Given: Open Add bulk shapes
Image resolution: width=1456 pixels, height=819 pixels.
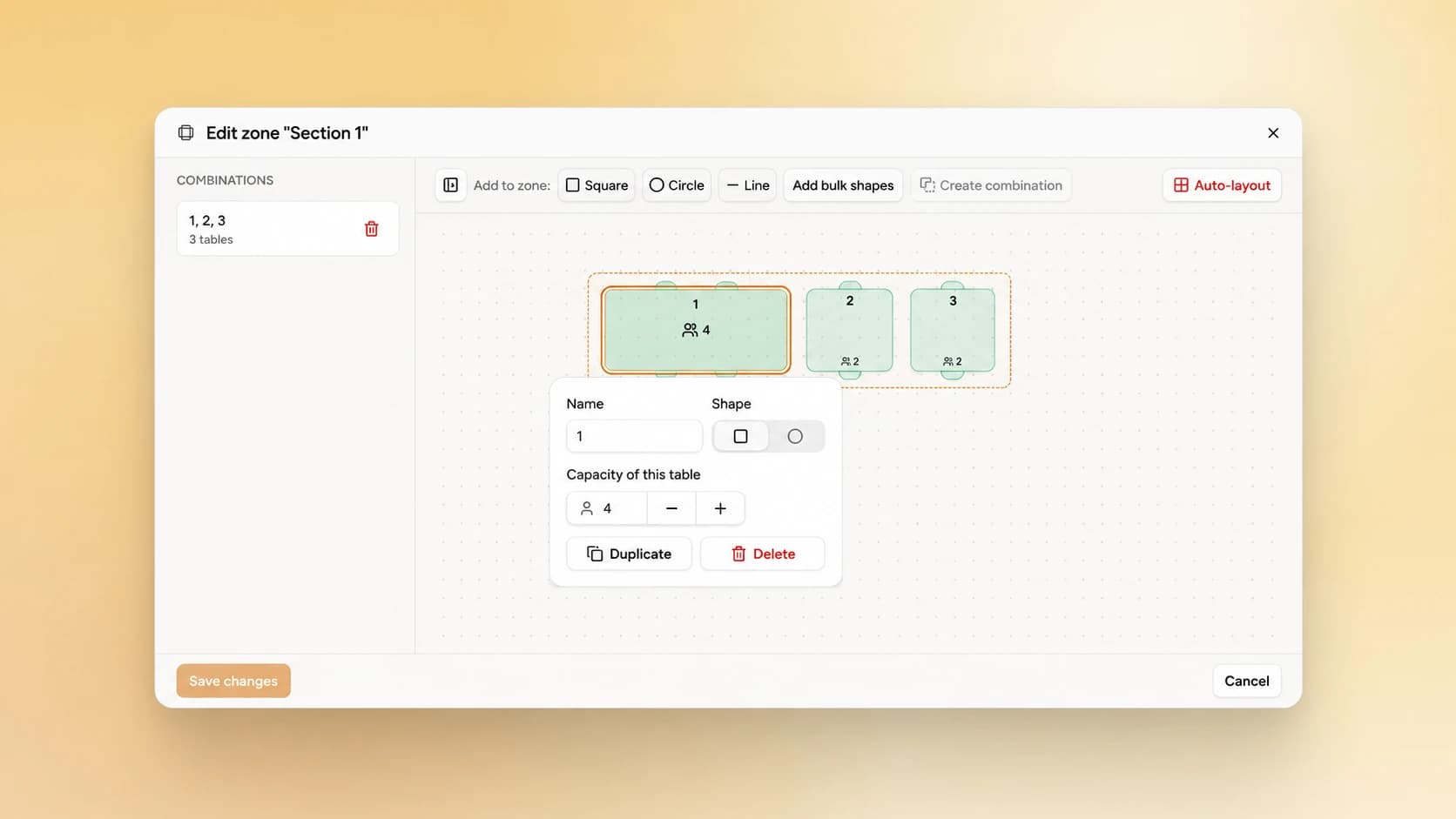Looking at the screenshot, I should click(x=843, y=185).
